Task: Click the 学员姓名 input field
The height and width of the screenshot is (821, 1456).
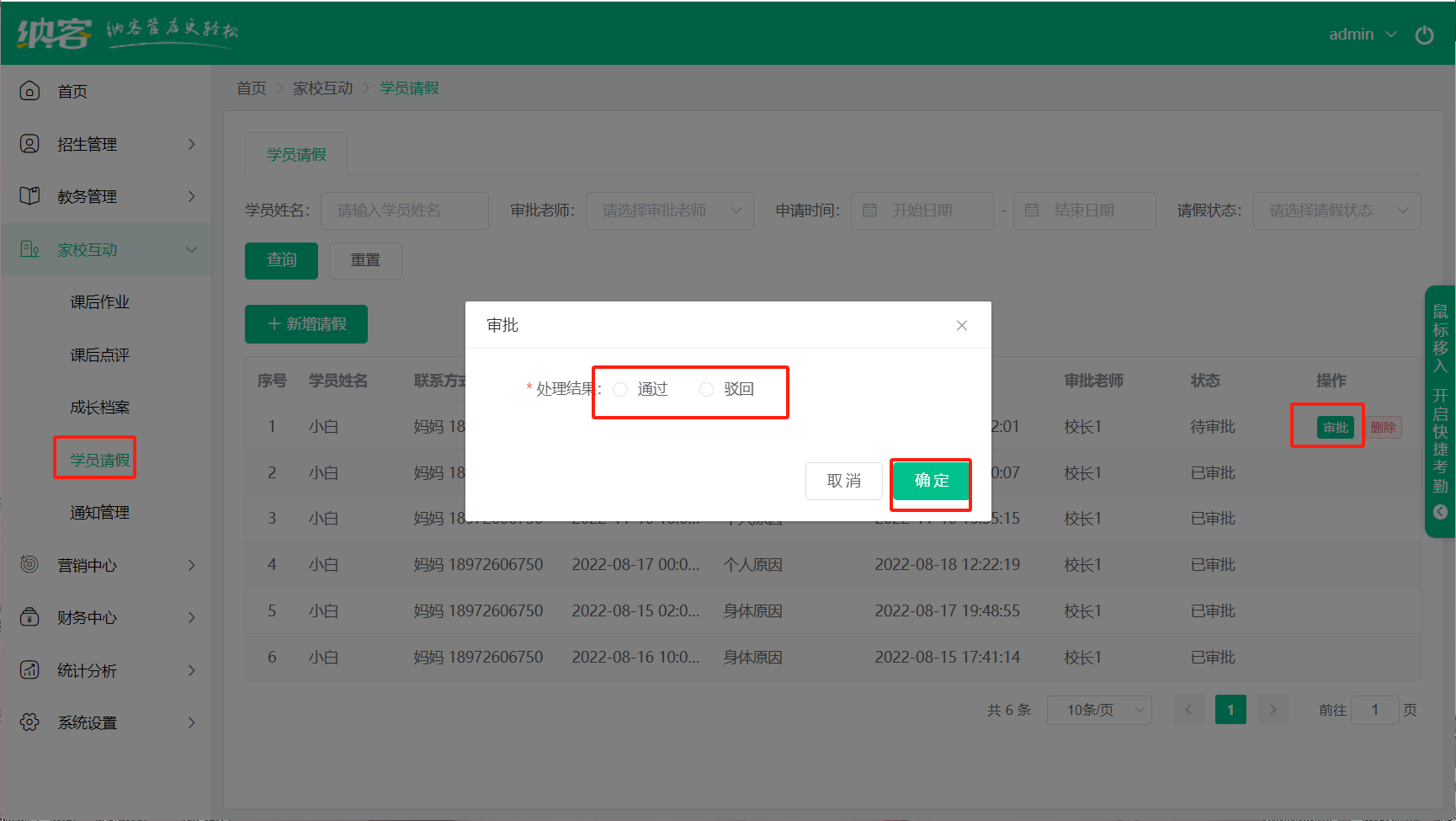Action: [404, 211]
